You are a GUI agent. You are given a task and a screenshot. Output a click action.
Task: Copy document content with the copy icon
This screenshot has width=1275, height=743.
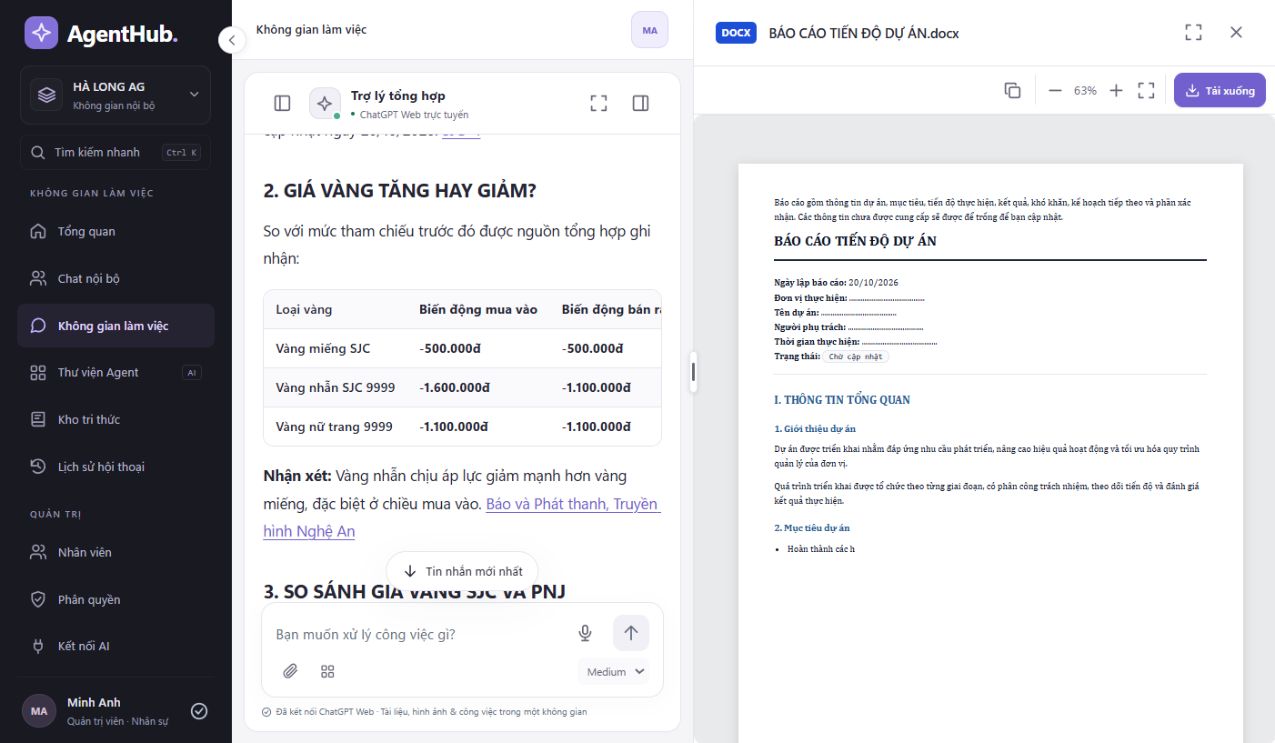click(x=1012, y=90)
